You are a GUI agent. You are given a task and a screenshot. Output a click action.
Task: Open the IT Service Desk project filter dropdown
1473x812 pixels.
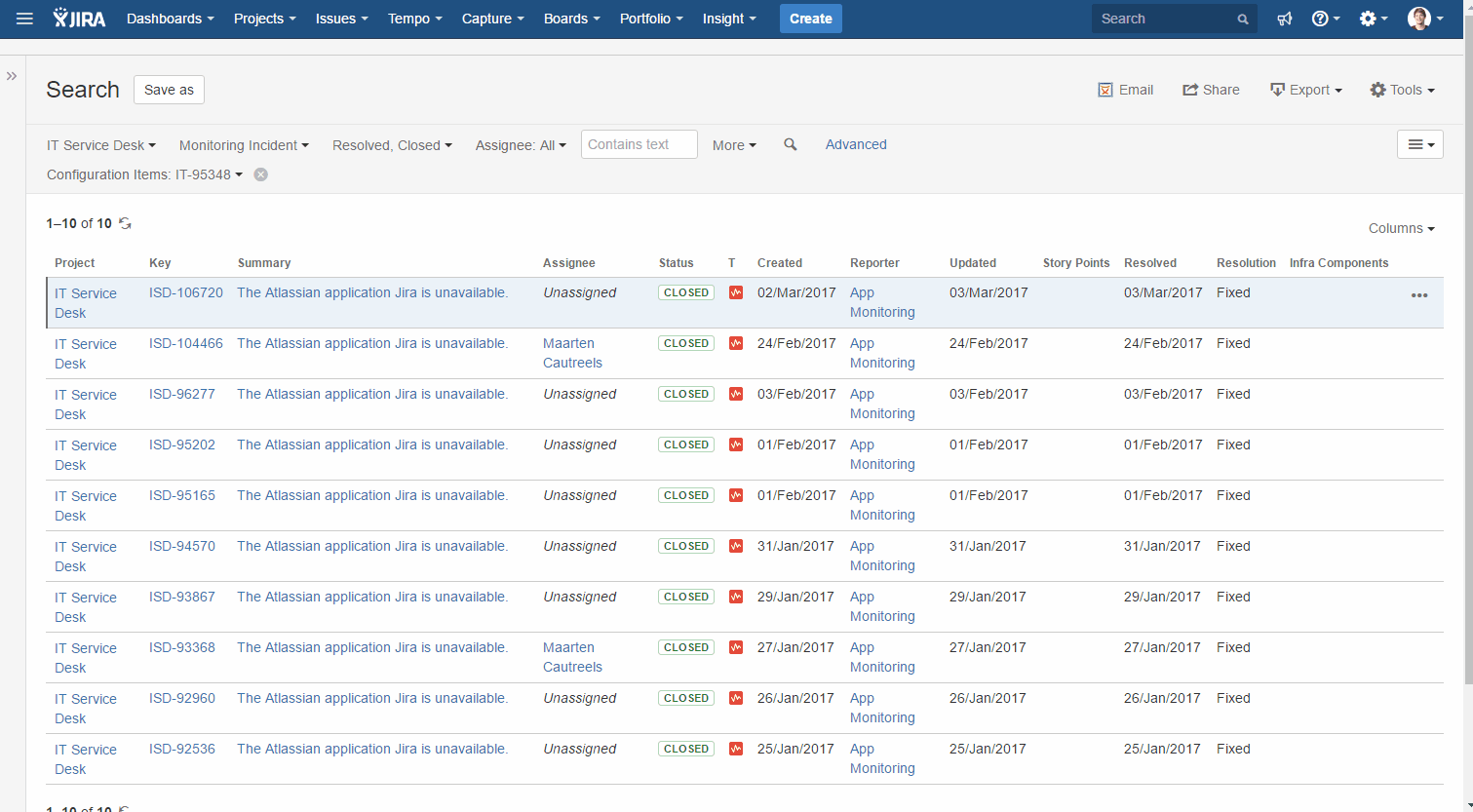pyautogui.click(x=101, y=145)
